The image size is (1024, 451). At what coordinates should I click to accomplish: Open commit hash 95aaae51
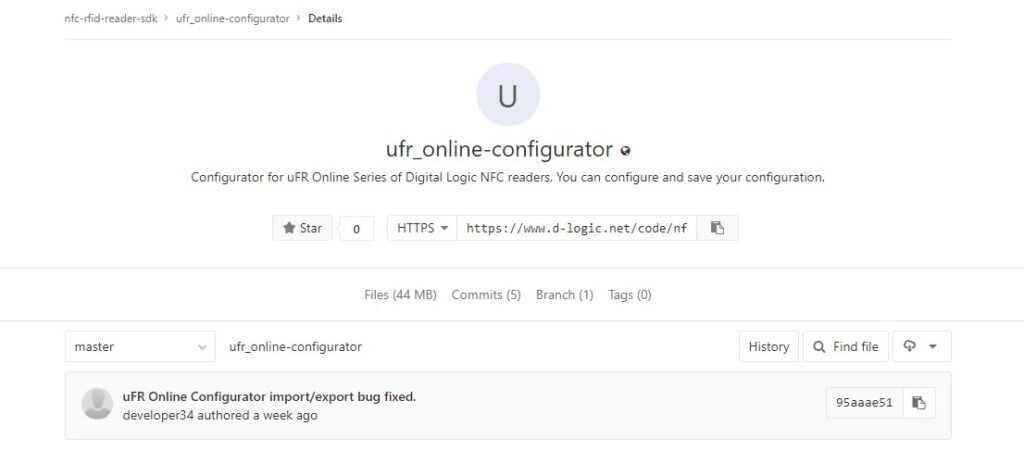(x=864, y=403)
